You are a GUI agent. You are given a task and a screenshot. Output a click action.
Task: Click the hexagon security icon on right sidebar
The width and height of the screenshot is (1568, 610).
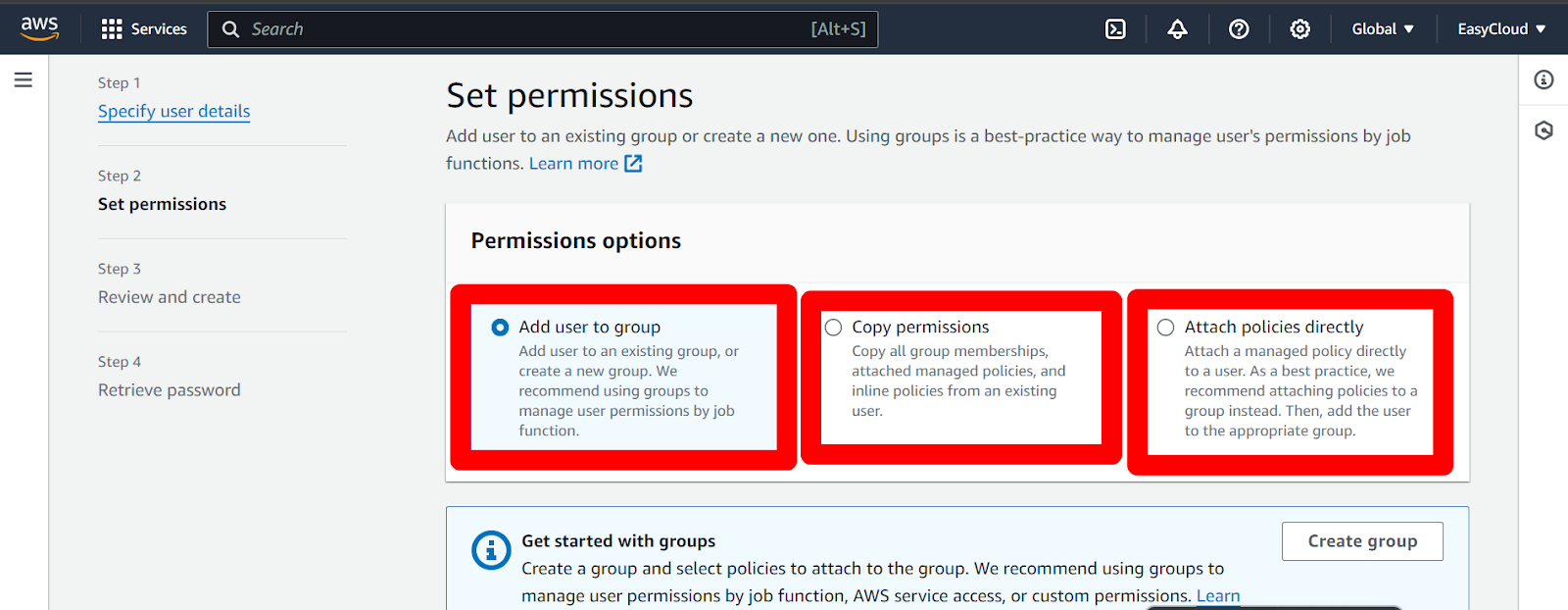click(1543, 130)
